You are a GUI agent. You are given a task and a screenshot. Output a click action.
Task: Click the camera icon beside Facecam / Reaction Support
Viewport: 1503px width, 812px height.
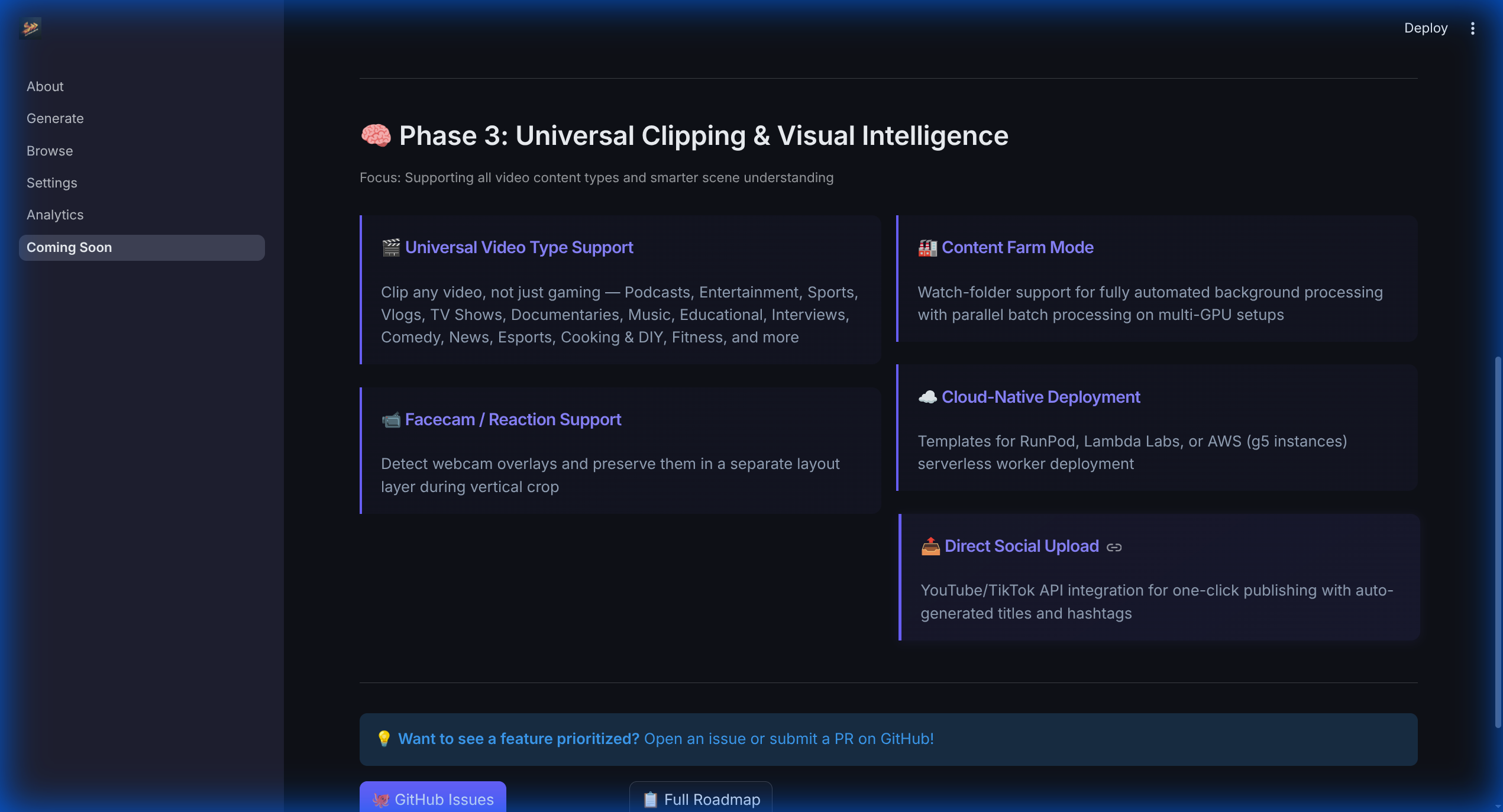(390, 420)
